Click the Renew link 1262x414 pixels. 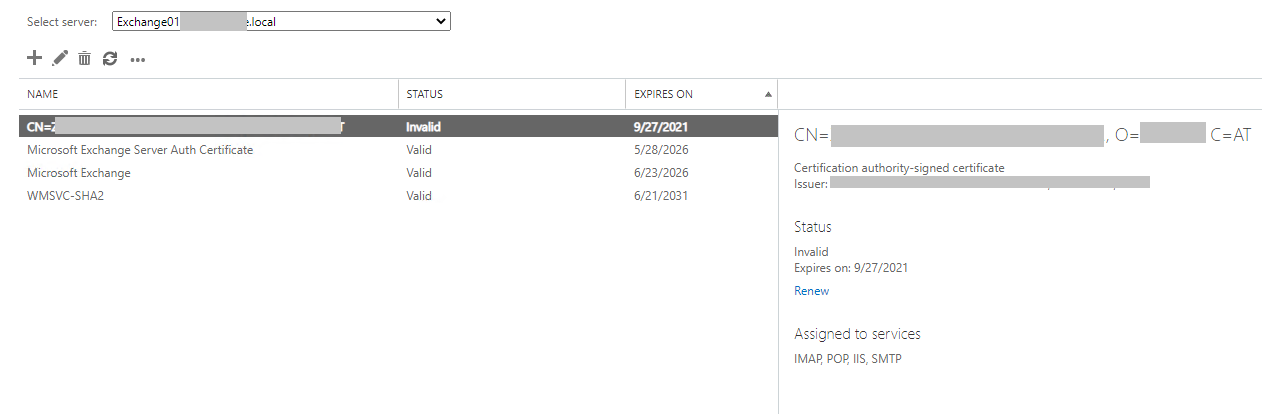pos(811,291)
